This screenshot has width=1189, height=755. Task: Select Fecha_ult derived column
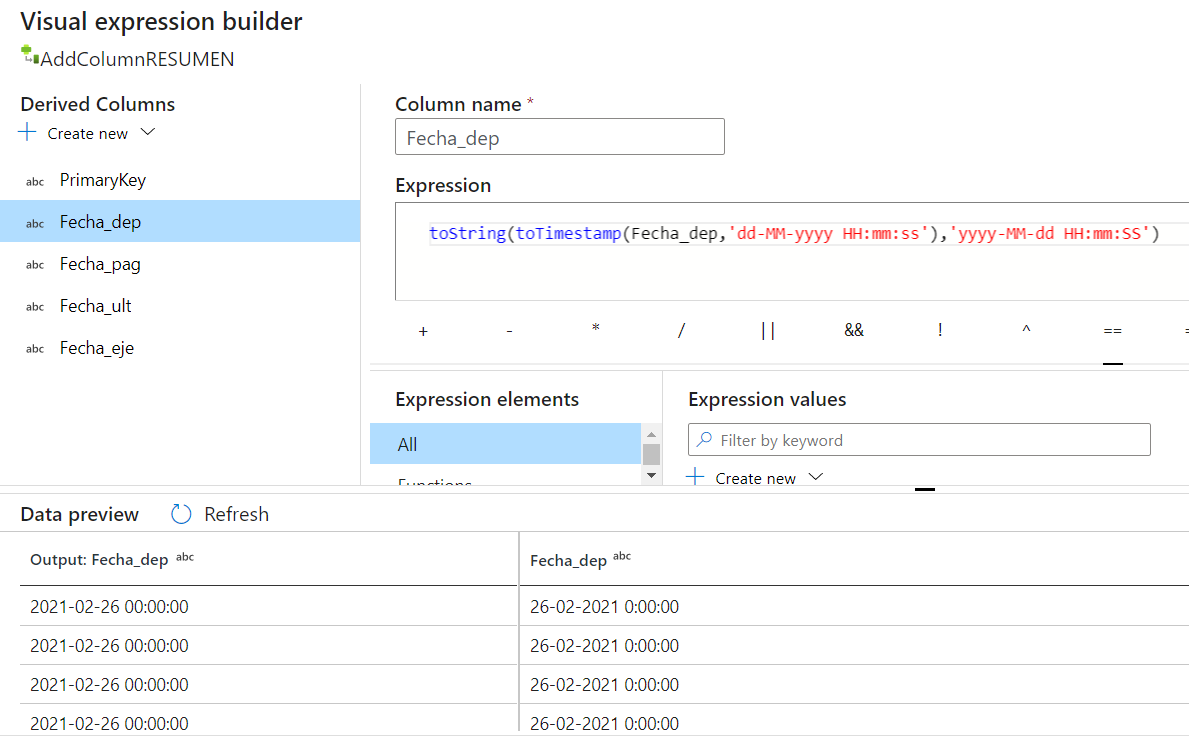[180, 306]
